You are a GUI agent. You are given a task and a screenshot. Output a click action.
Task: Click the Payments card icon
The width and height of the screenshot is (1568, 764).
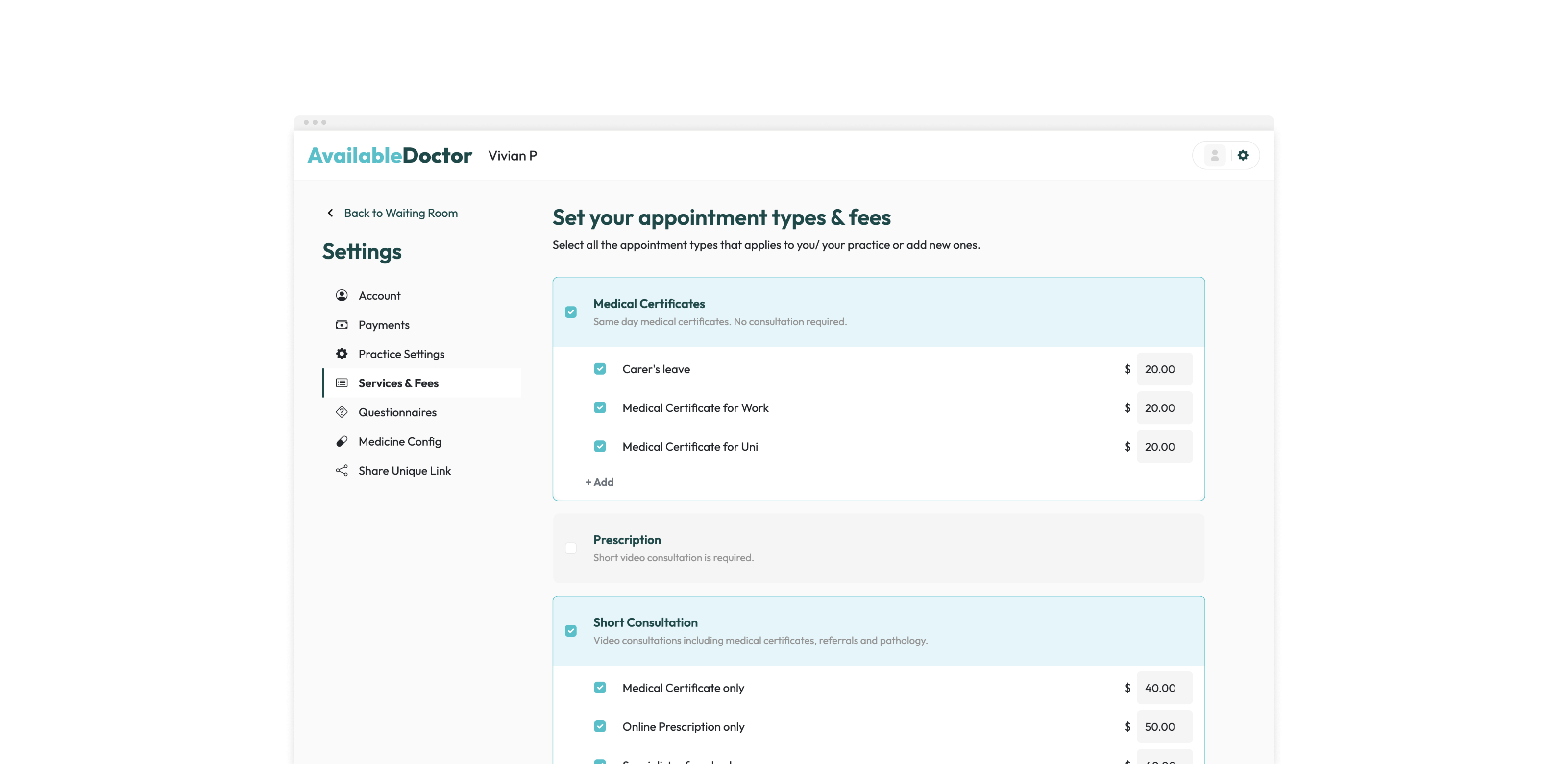(342, 325)
